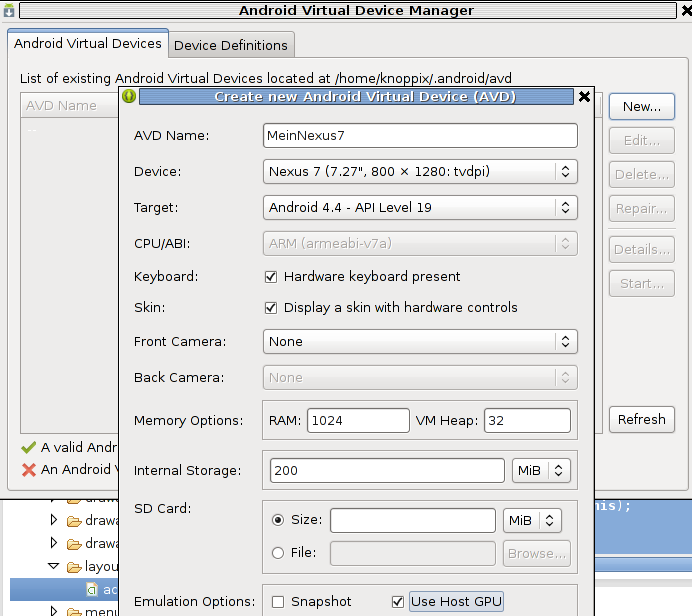Select the highlighted XML file icon in the tree
Image resolution: width=692 pixels, height=616 pixels.
coord(92,589)
